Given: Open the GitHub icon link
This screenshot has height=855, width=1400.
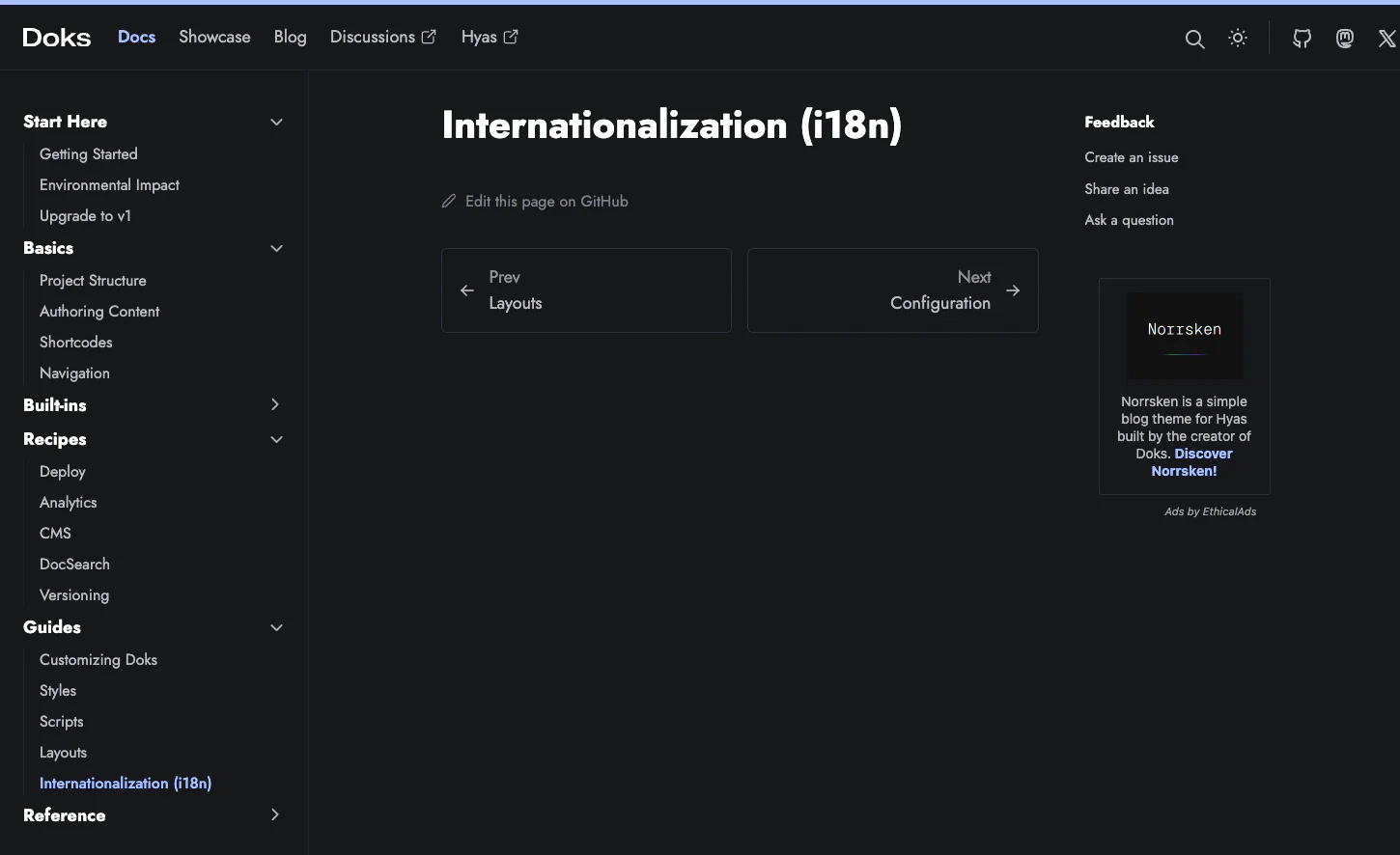Looking at the screenshot, I should point(1302,39).
